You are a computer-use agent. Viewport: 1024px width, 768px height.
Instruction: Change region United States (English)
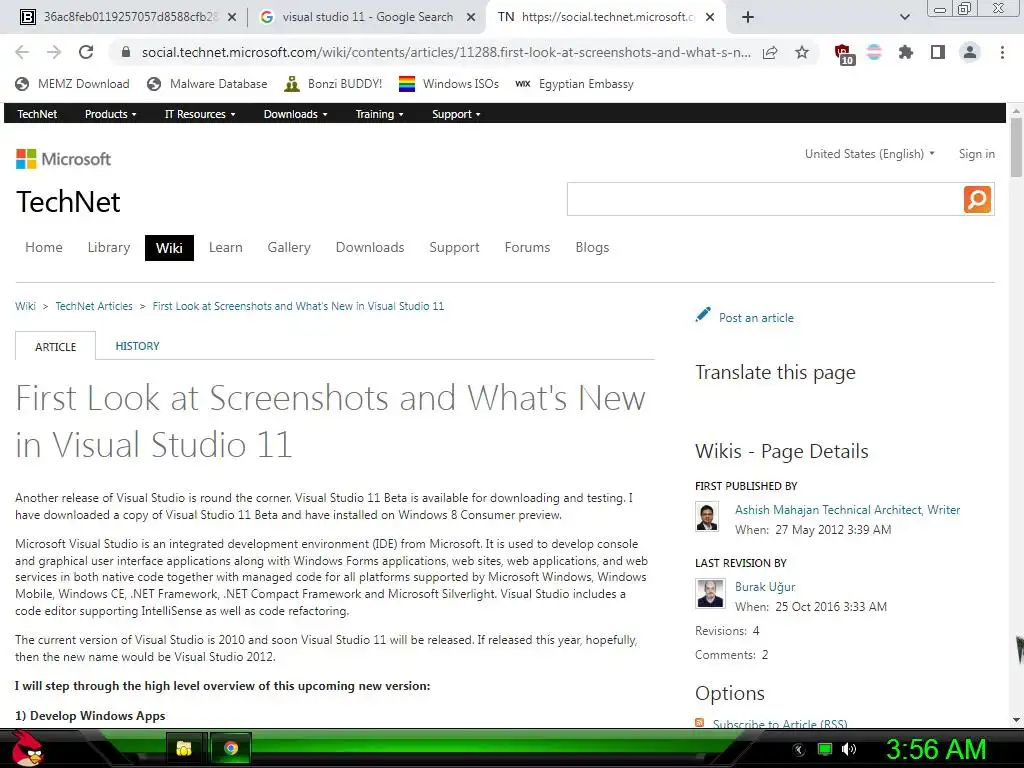coord(869,153)
